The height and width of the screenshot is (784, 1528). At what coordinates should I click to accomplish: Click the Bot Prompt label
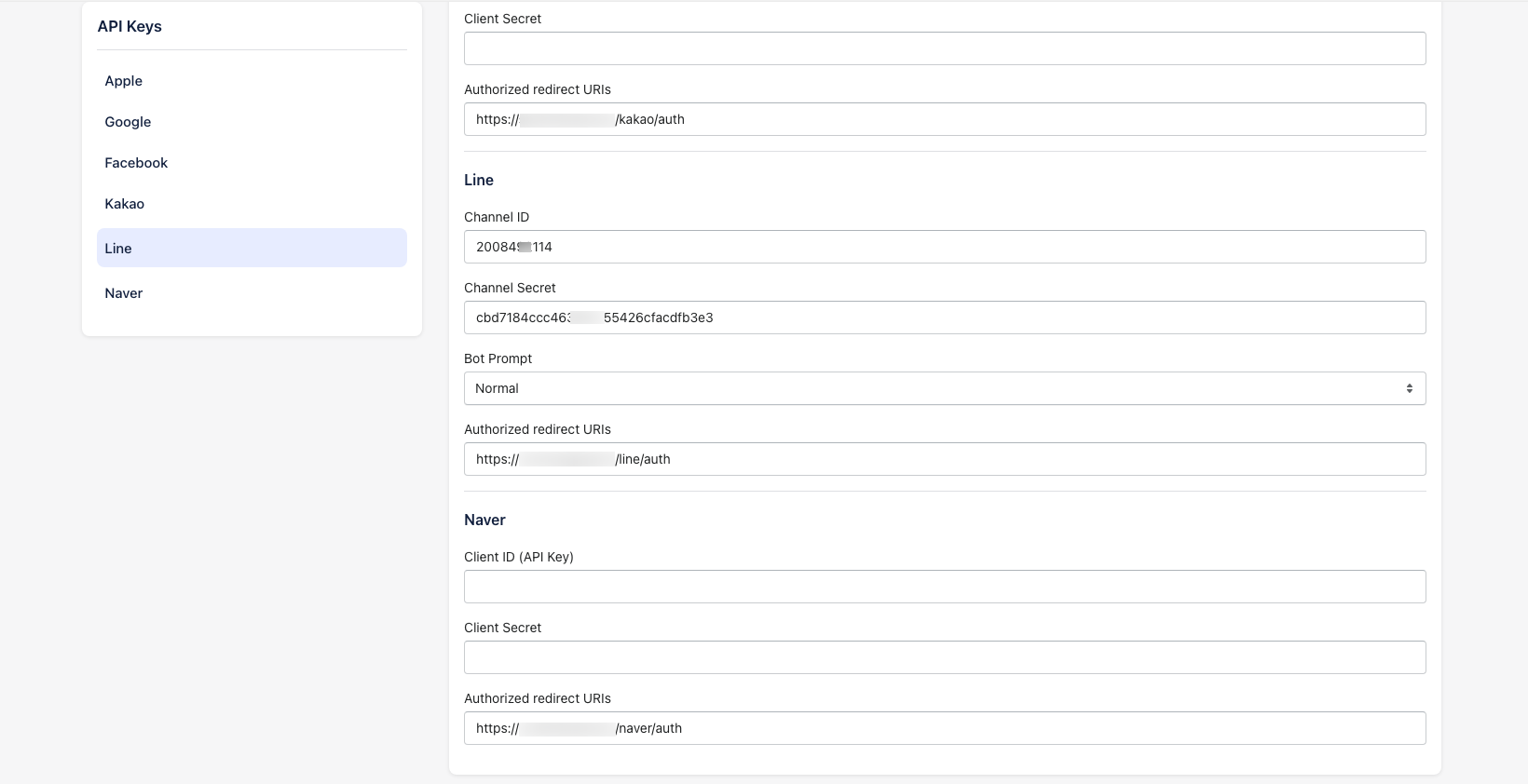pos(498,358)
